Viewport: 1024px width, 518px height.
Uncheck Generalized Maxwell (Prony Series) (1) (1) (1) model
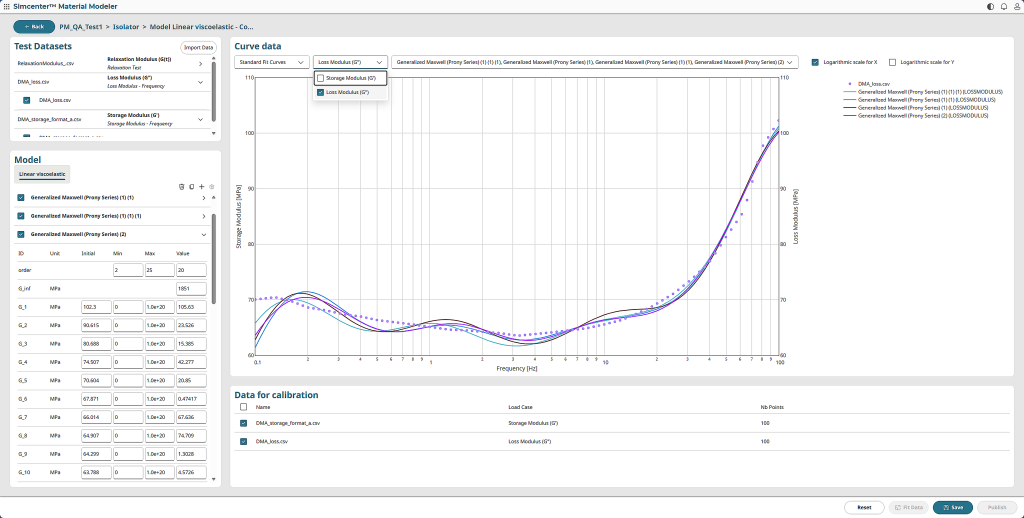tap(21, 216)
